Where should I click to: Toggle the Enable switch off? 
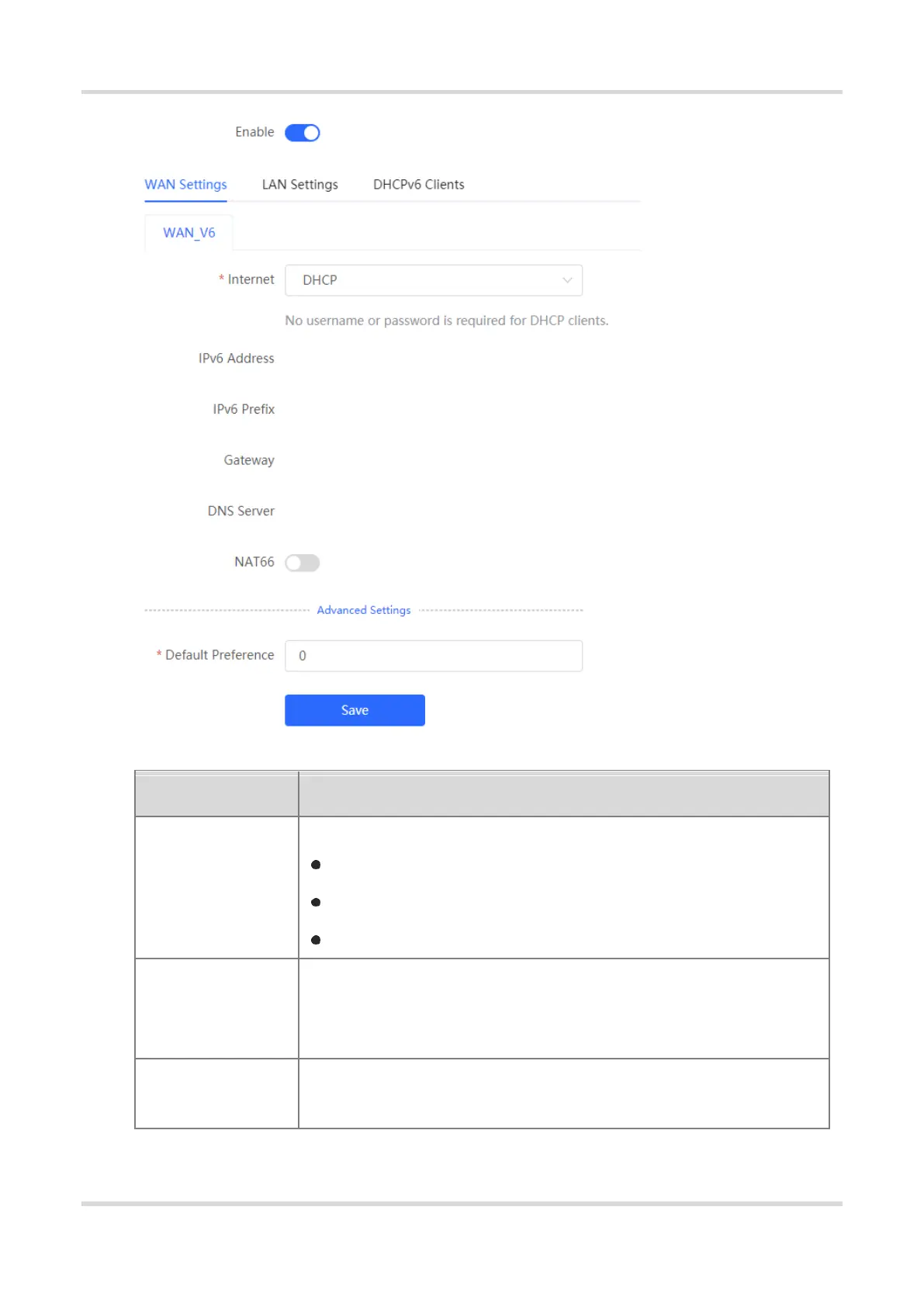[302, 133]
